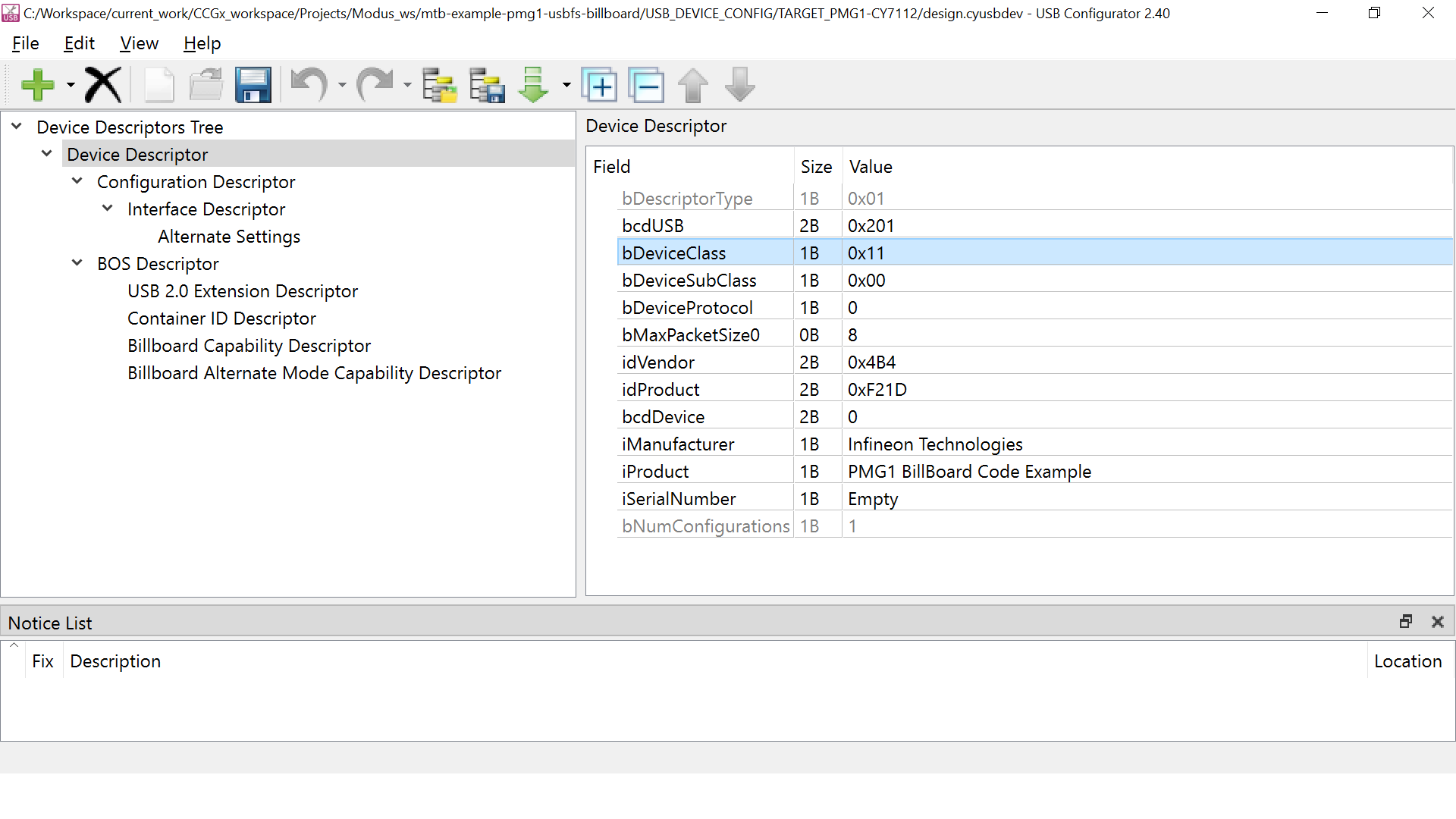The image size is (1456, 819).
Task: Collapse the Device Descriptors Tree root node
Action: point(17,127)
